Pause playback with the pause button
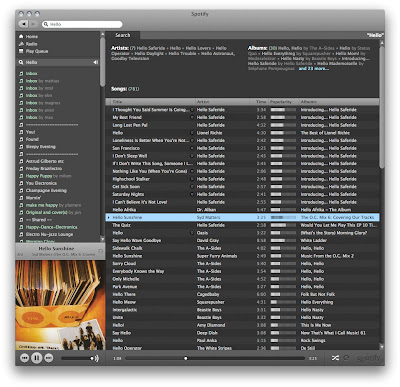This screenshot has width=400, height=387. pos(37,358)
